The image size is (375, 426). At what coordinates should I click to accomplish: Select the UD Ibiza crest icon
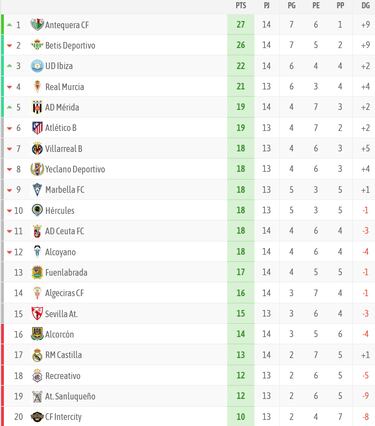[x=37, y=66]
